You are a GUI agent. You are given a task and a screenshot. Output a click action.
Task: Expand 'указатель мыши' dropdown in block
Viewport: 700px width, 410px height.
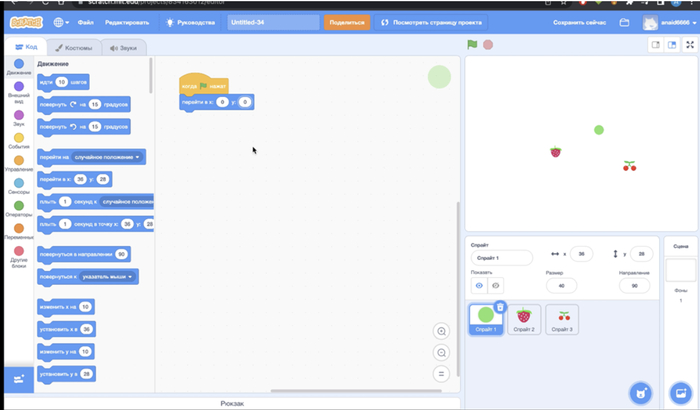(109, 275)
